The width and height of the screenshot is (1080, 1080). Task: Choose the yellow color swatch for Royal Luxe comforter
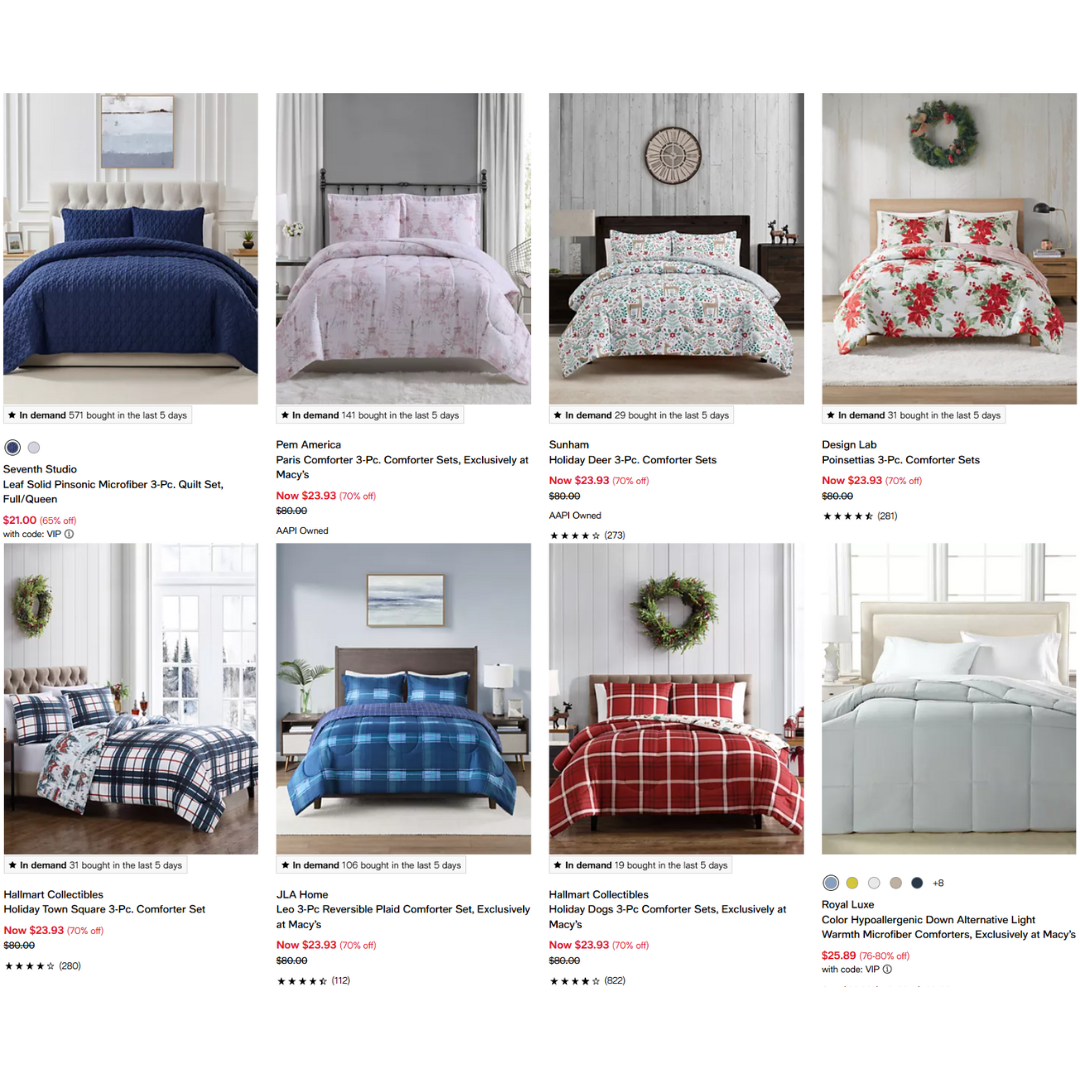click(x=852, y=883)
